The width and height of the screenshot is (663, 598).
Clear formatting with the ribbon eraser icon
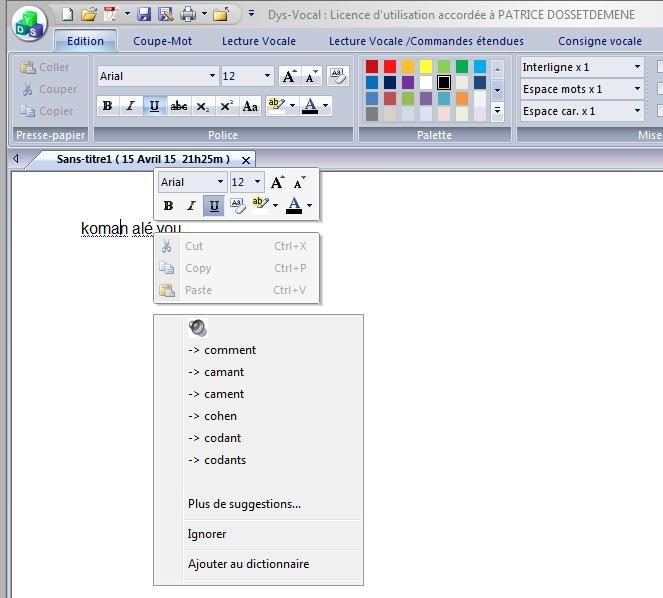tap(338, 76)
